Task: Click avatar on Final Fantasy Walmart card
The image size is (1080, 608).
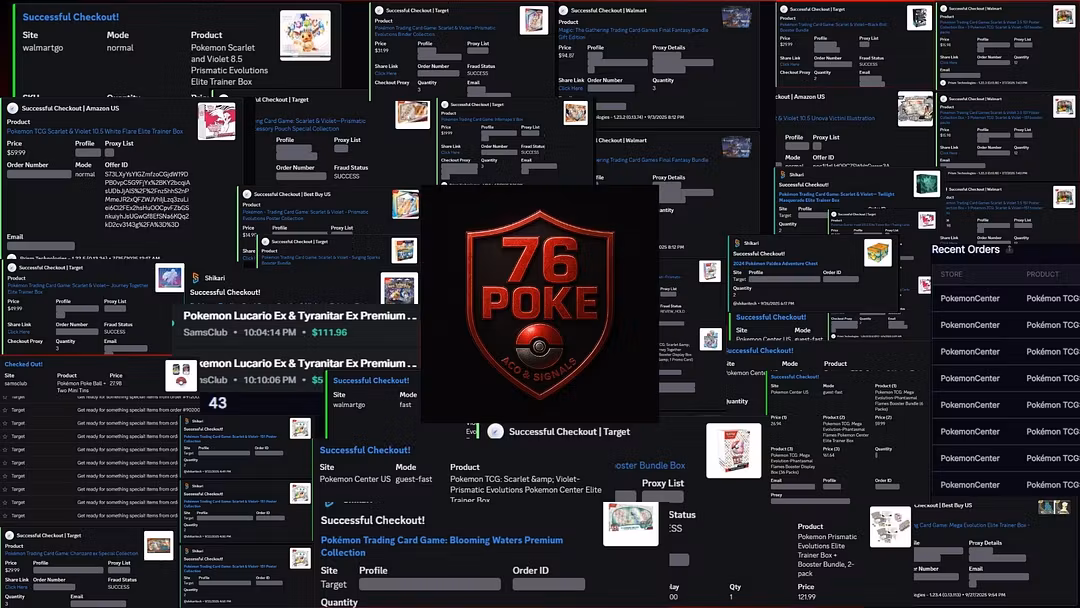Action: (563, 10)
